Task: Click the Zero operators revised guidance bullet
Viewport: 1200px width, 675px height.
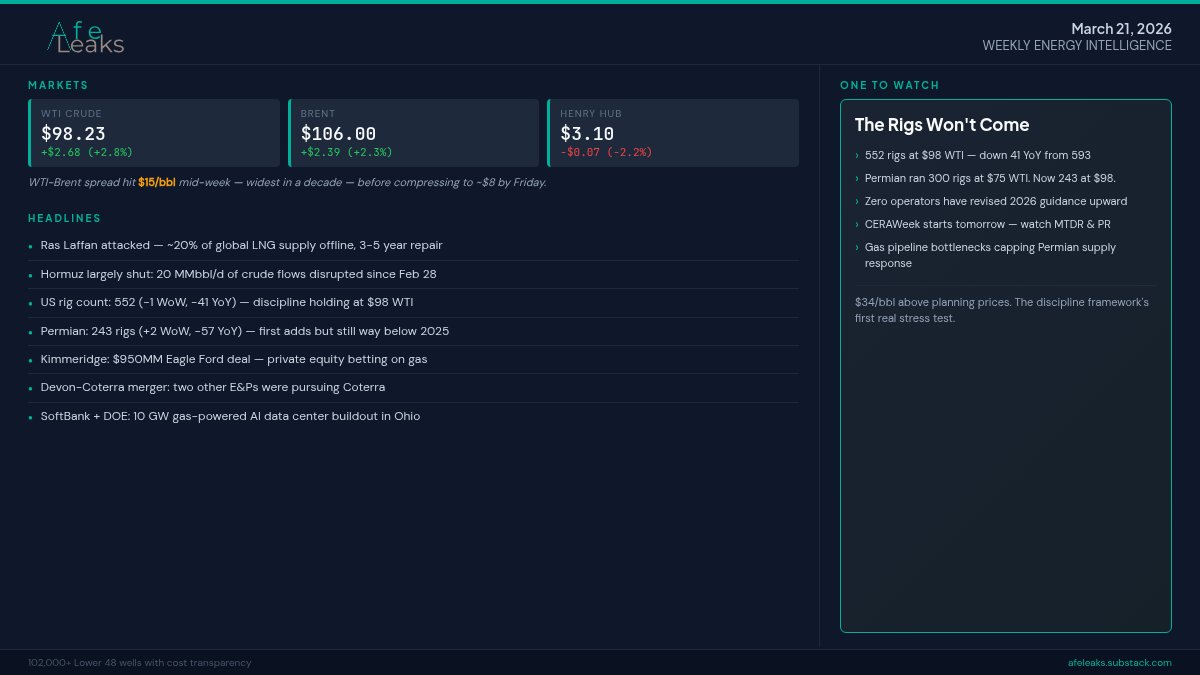Action: [x=996, y=201]
